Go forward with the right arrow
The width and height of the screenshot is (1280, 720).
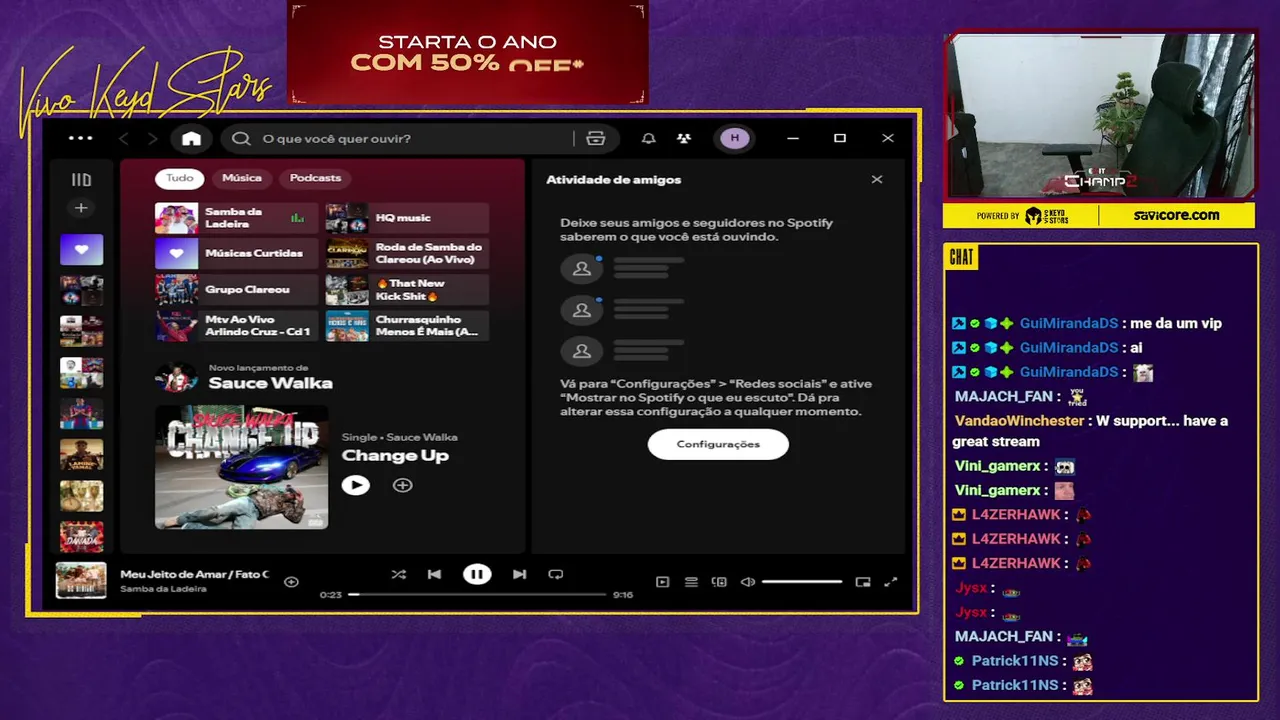click(152, 138)
